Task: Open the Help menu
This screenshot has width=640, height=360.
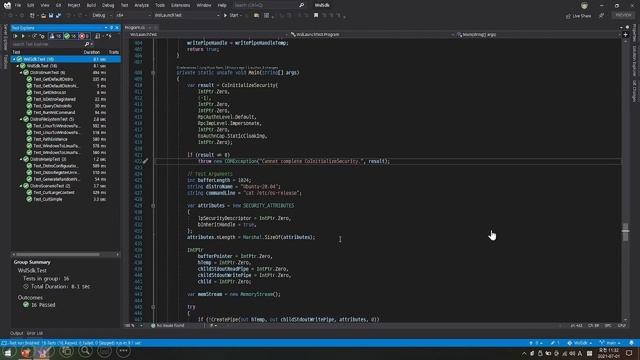Action: tap(222, 5)
